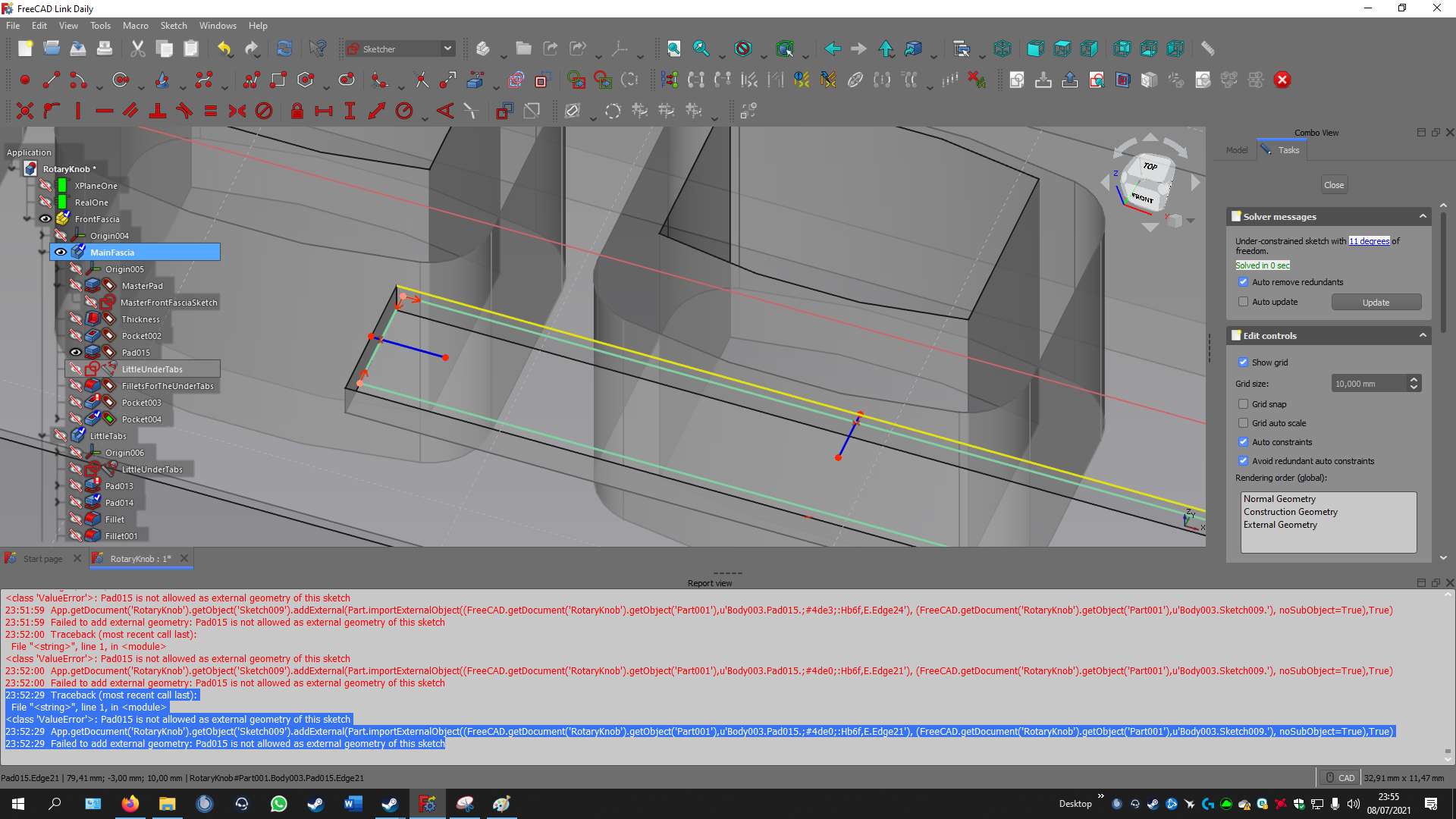The image size is (1456, 819).
Task: Apply the lock constraint
Action: tap(297, 111)
